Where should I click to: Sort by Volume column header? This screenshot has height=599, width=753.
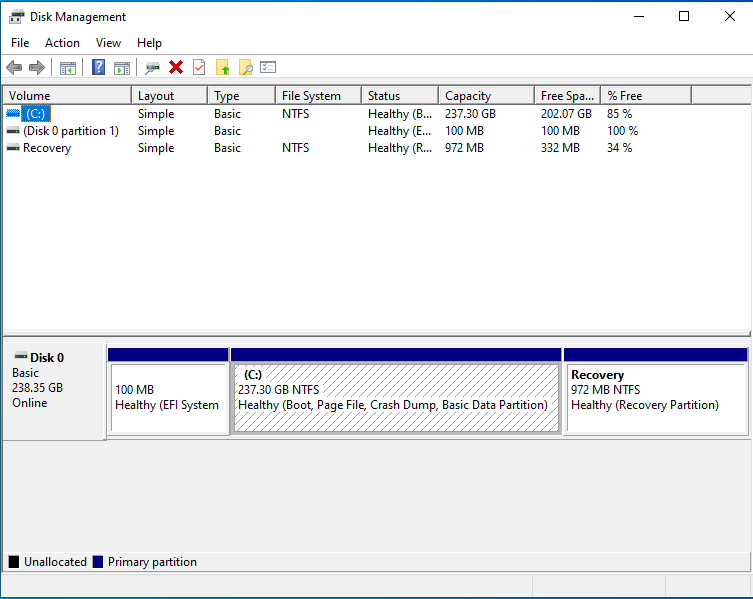click(x=67, y=96)
